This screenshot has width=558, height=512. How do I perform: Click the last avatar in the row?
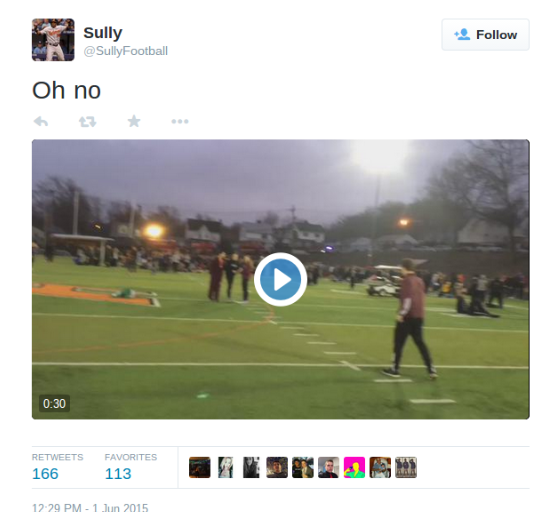[x=406, y=467]
